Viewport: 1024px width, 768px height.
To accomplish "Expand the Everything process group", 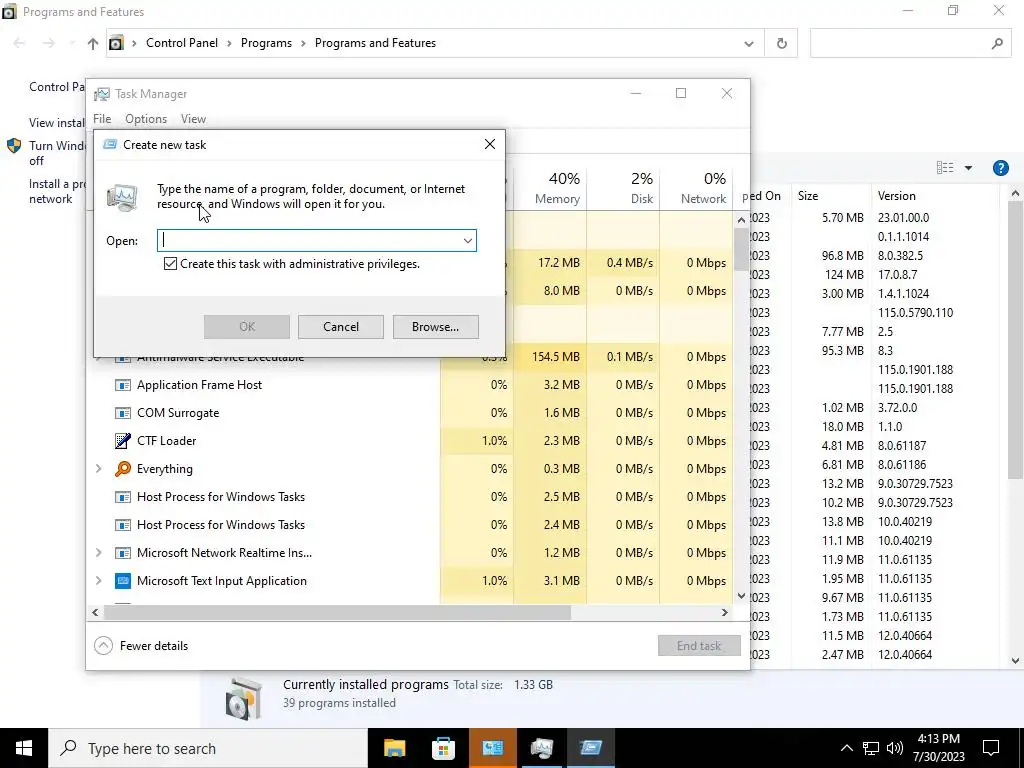I will click(99, 468).
